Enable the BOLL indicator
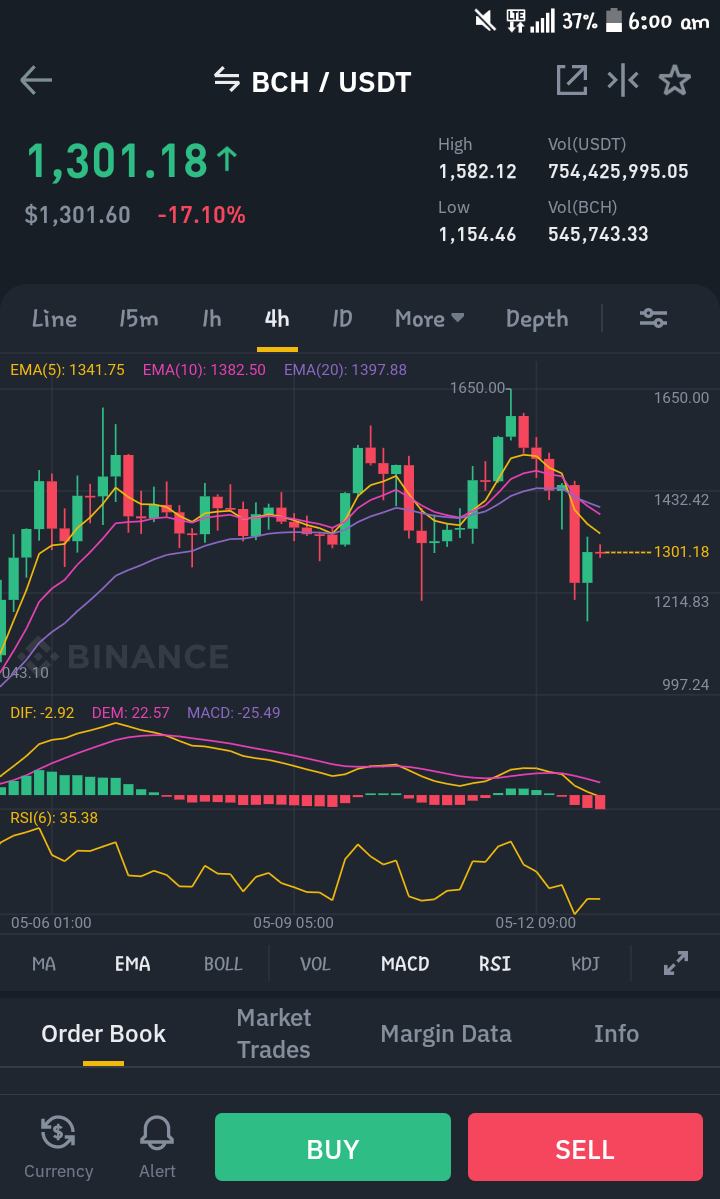 [x=223, y=964]
